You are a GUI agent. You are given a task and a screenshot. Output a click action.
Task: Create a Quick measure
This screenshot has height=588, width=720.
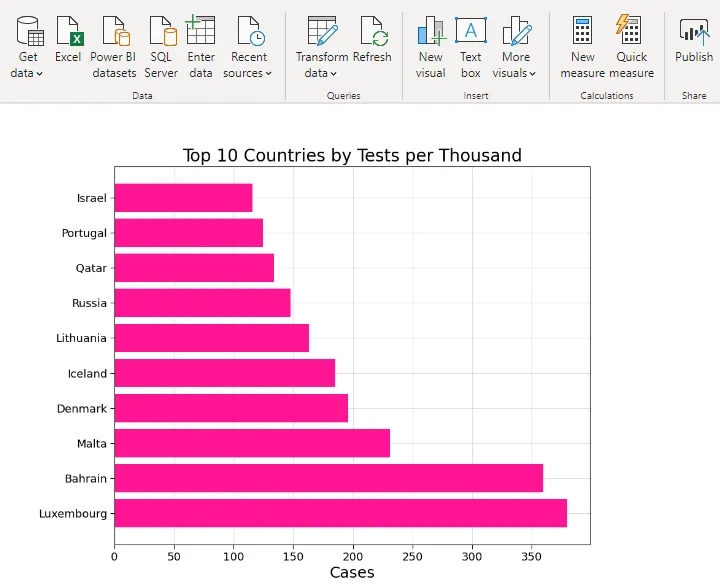[x=631, y=32]
